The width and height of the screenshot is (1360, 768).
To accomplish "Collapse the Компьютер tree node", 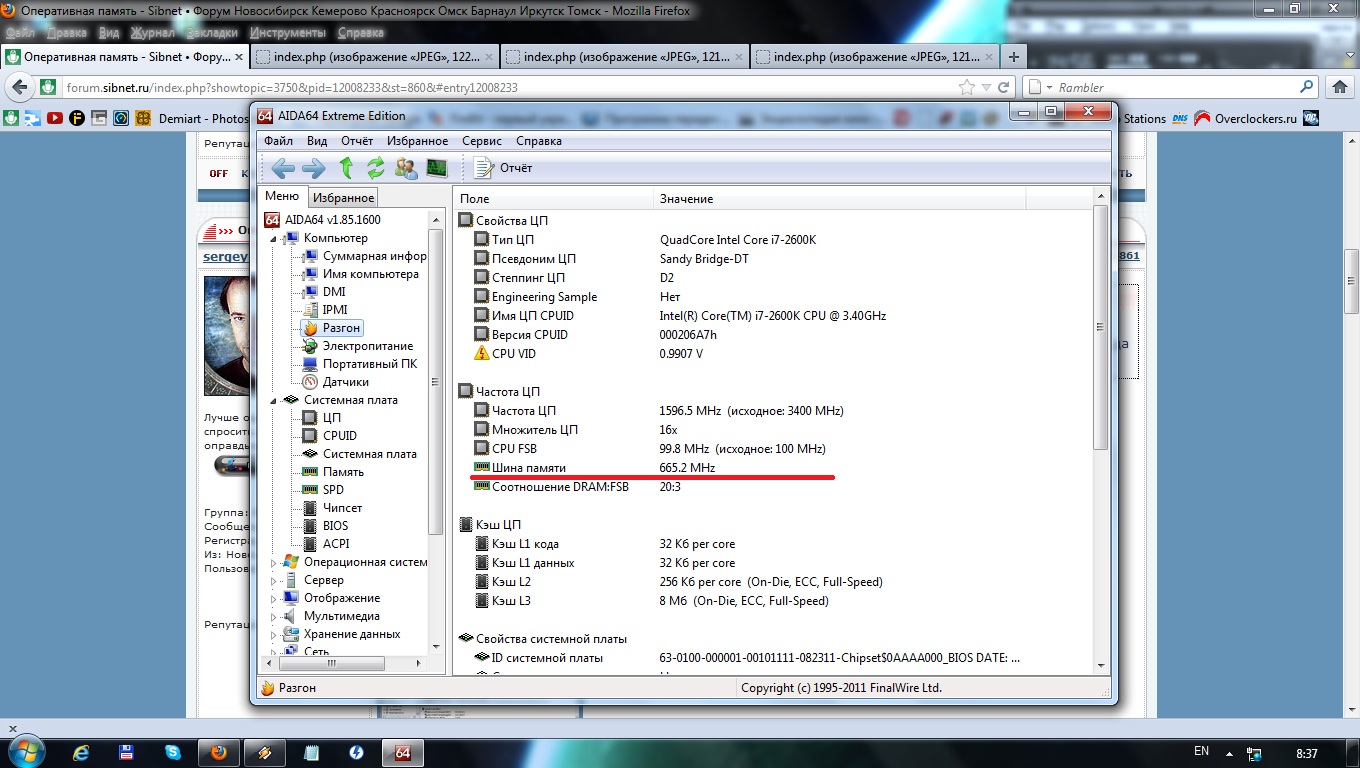I will pos(274,238).
